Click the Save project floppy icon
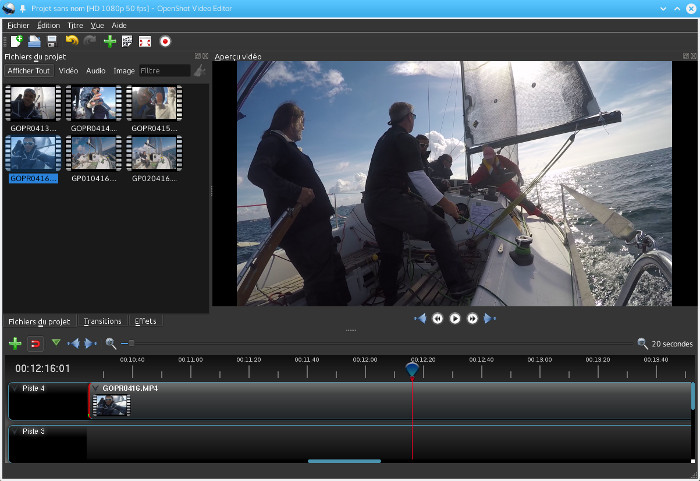The height and width of the screenshot is (481, 700). point(52,41)
